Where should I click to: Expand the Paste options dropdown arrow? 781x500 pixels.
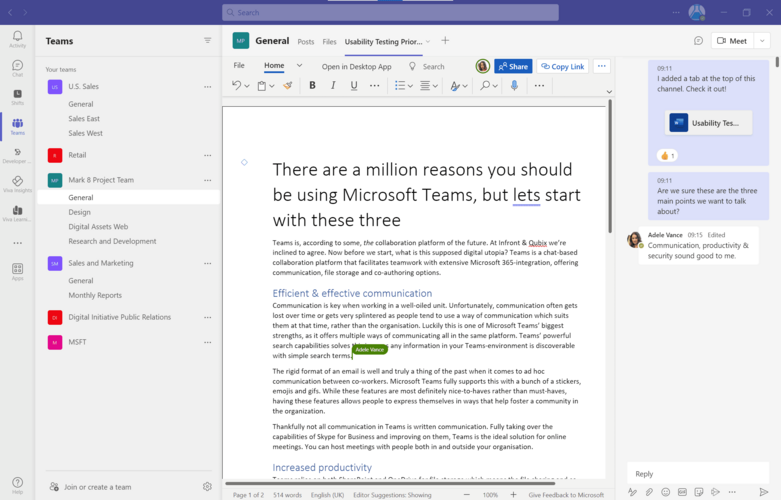(x=272, y=86)
